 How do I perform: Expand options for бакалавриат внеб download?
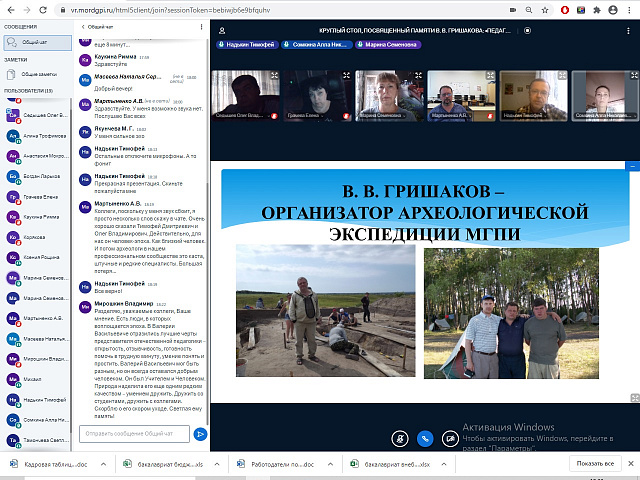coord(444,464)
